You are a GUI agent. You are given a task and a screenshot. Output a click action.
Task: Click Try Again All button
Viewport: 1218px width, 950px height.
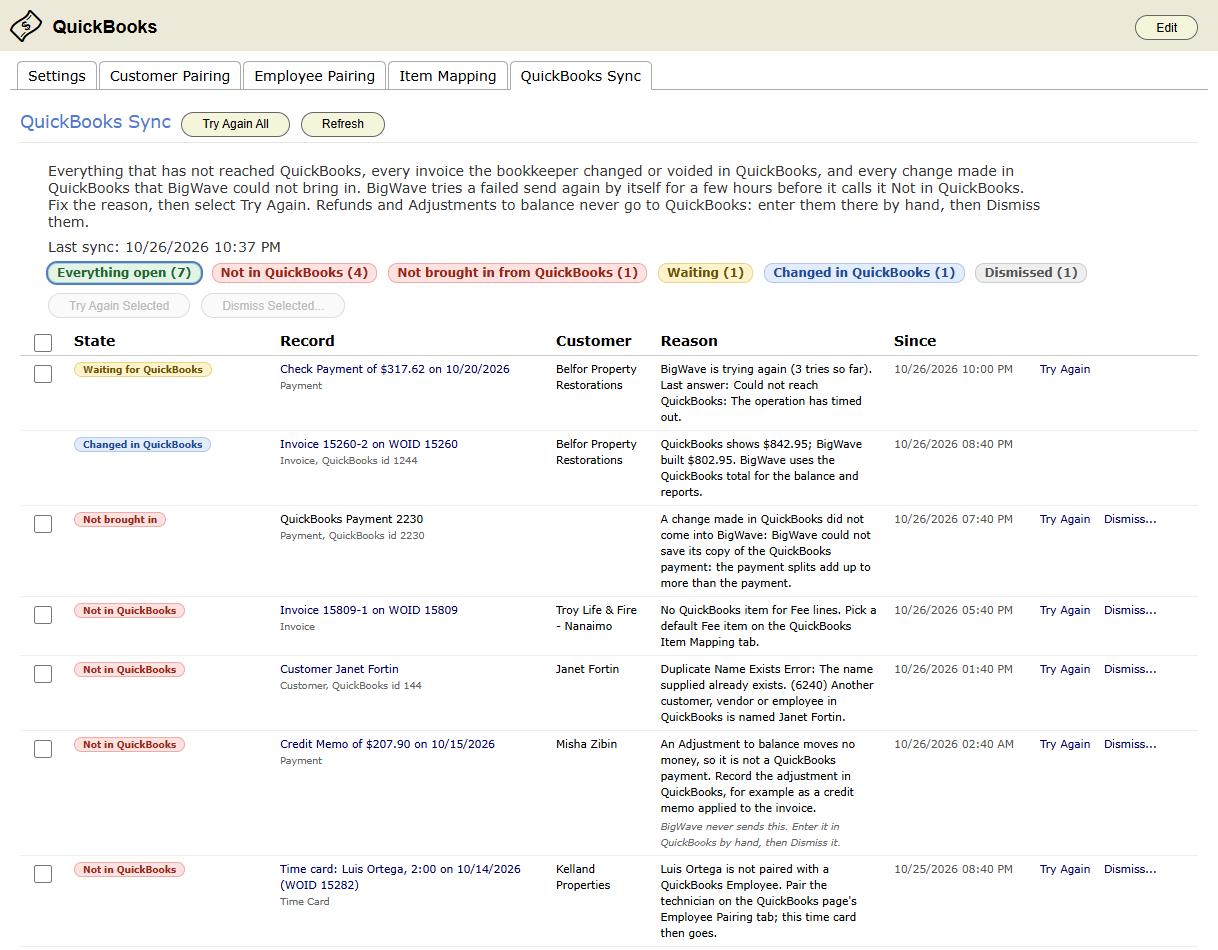236,124
